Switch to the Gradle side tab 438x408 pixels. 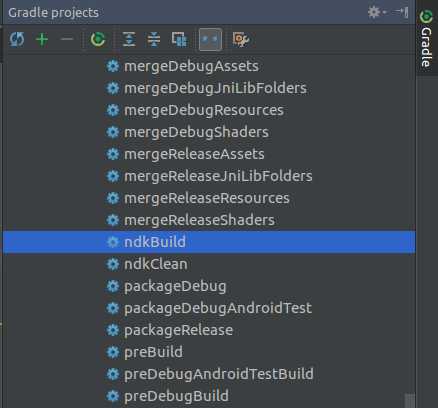coord(427,38)
